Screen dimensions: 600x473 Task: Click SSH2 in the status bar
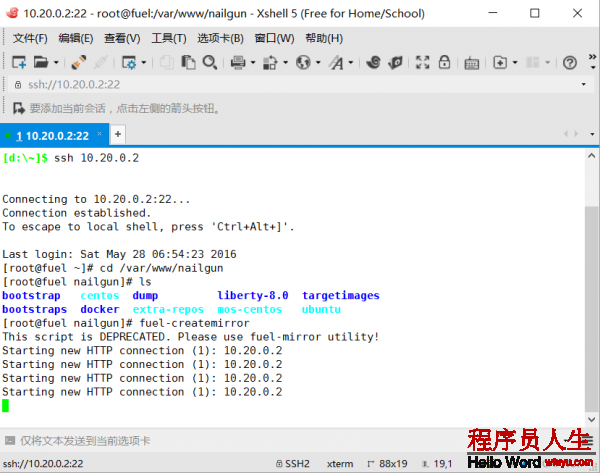293,463
